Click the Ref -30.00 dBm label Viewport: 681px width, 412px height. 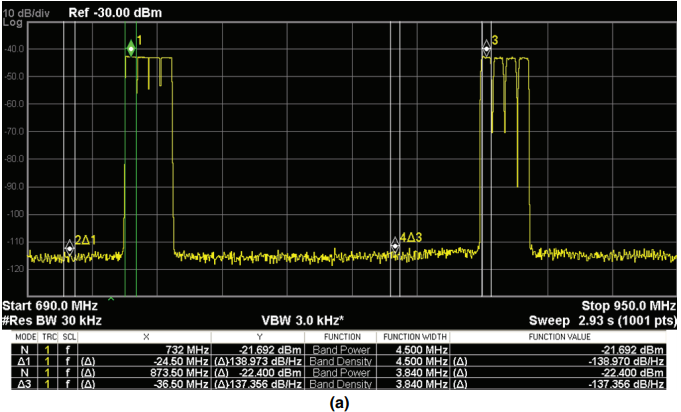[x=115, y=13]
